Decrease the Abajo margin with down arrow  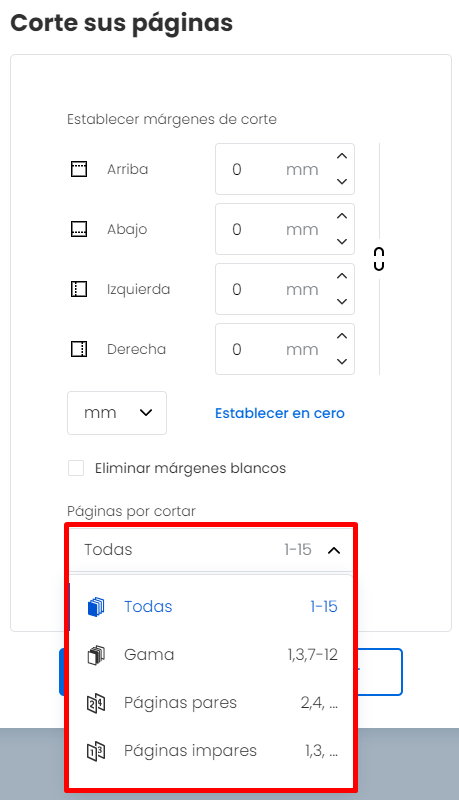pos(342,241)
